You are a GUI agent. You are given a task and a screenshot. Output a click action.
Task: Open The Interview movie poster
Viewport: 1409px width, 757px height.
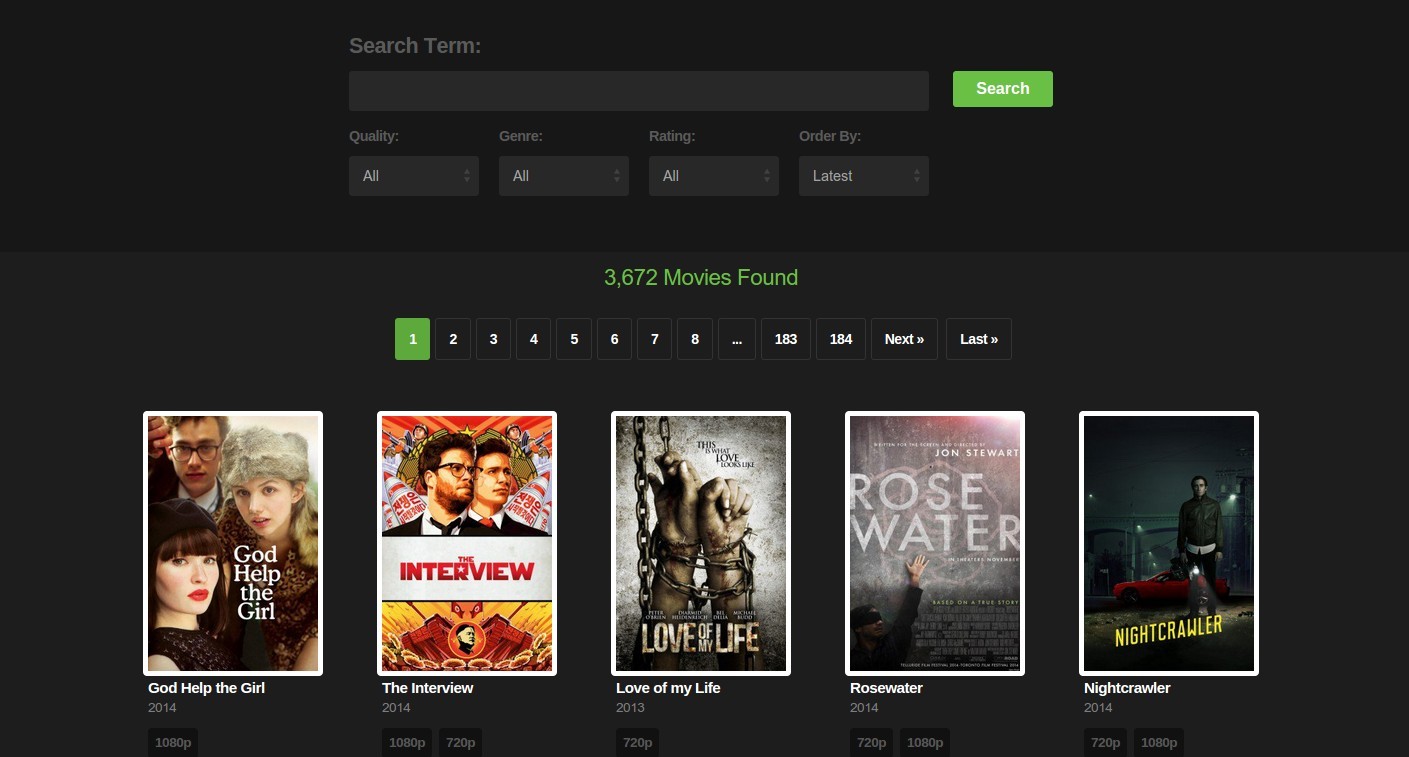pyautogui.click(x=467, y=543)
